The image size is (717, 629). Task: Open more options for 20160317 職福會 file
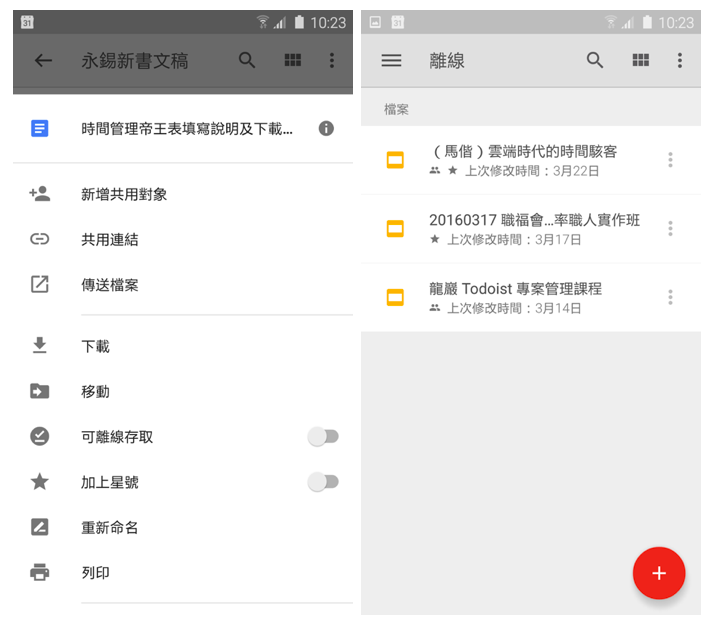670,229
